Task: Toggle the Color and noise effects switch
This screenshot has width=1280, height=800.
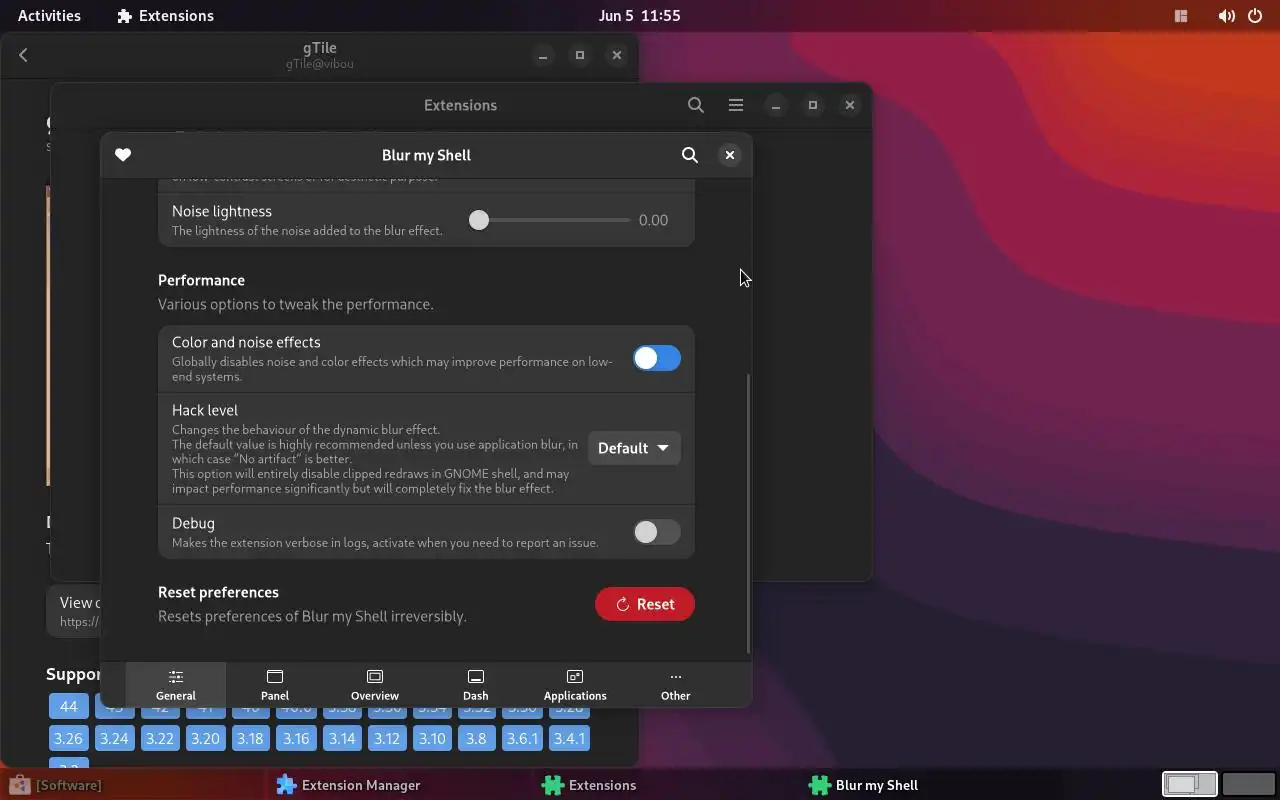Action: coord(657,358)
